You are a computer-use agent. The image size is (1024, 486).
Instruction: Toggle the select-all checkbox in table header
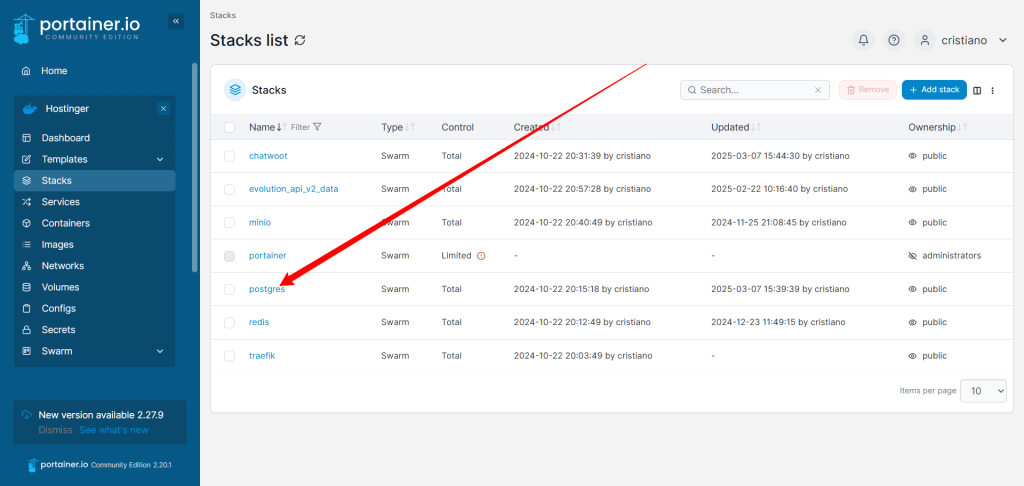[230, 127]
